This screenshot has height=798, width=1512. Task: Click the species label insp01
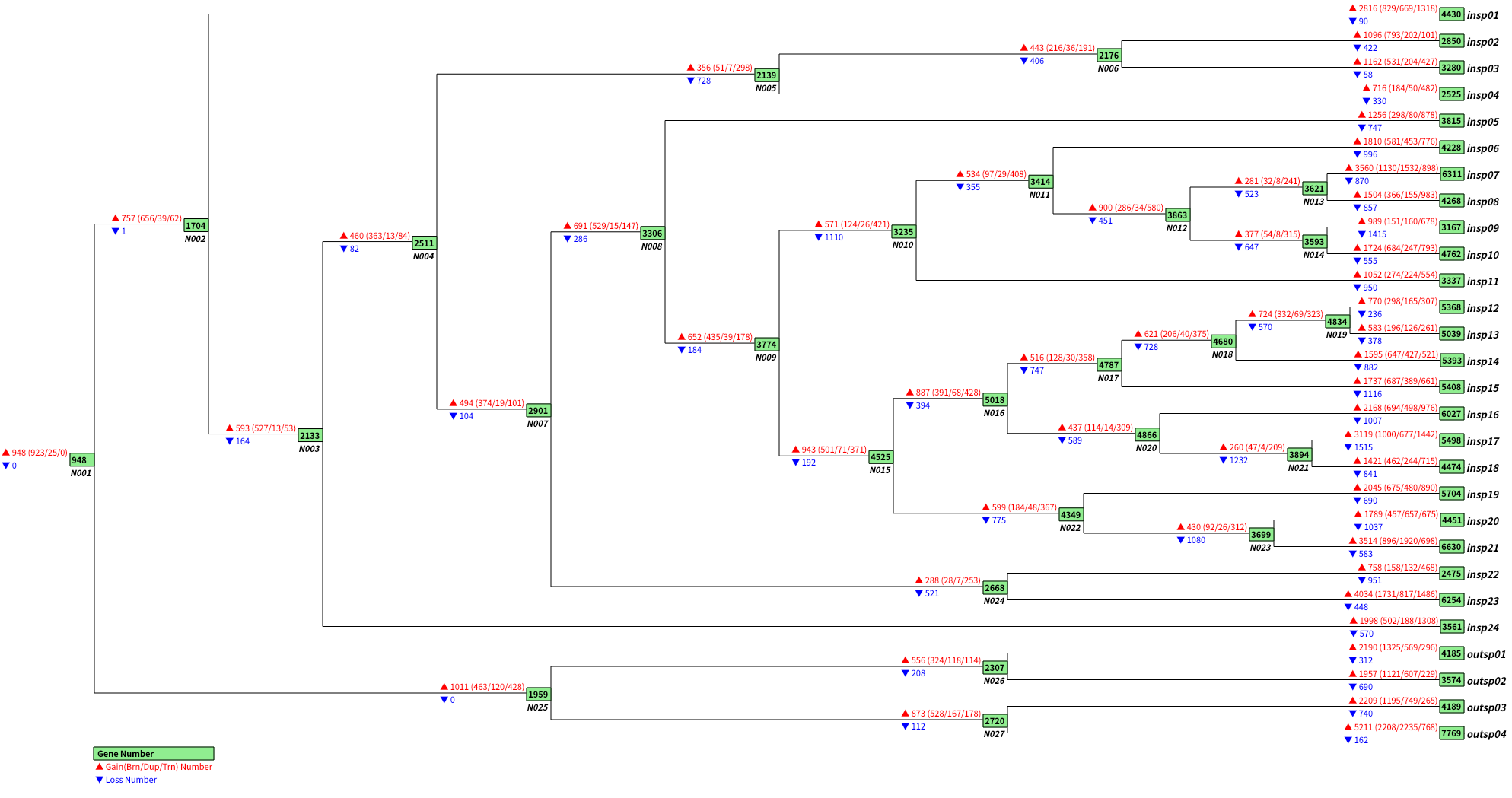pos(1483,15)
